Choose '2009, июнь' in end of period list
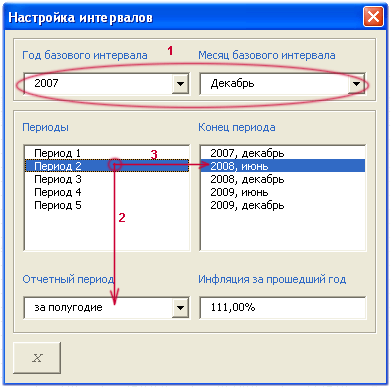391x388 pixels. click(x=283, y=192)
